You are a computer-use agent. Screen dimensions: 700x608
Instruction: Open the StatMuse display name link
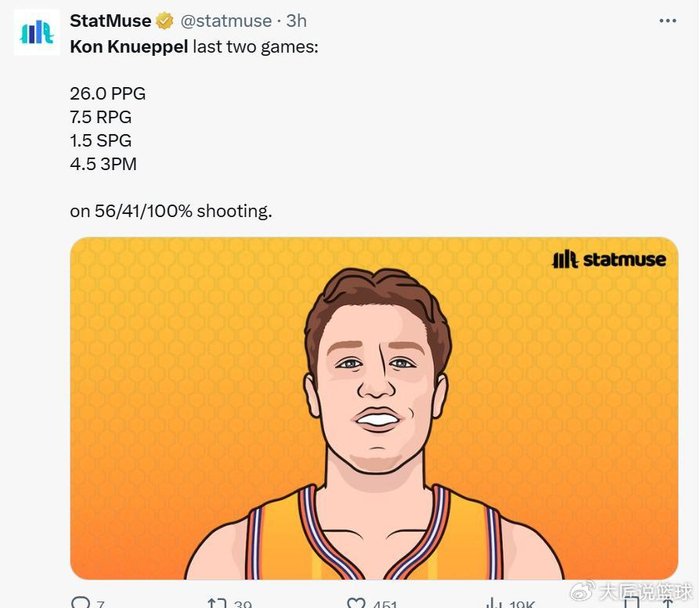[110, 21]
